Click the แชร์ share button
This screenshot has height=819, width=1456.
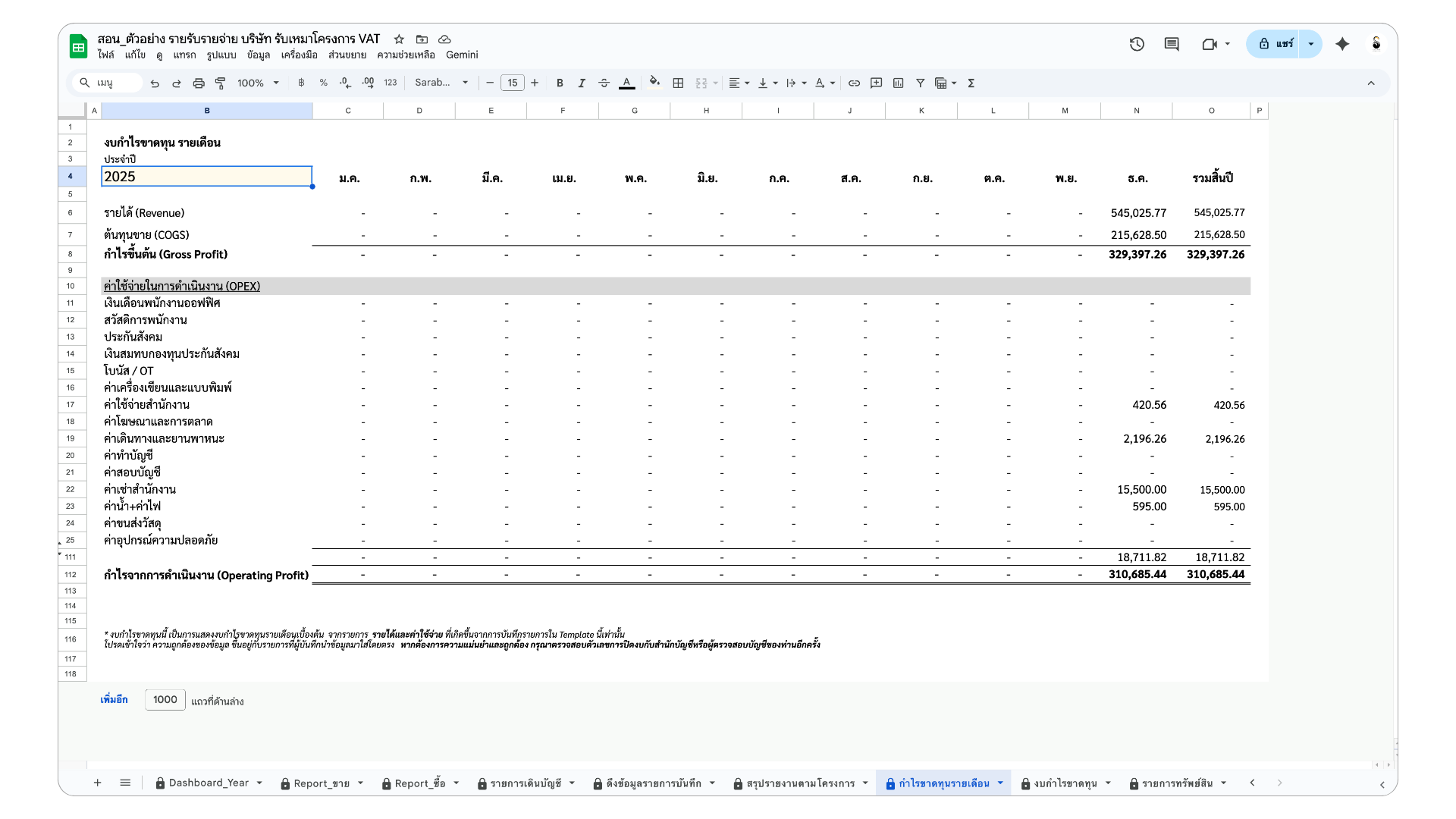(1276, 44)
